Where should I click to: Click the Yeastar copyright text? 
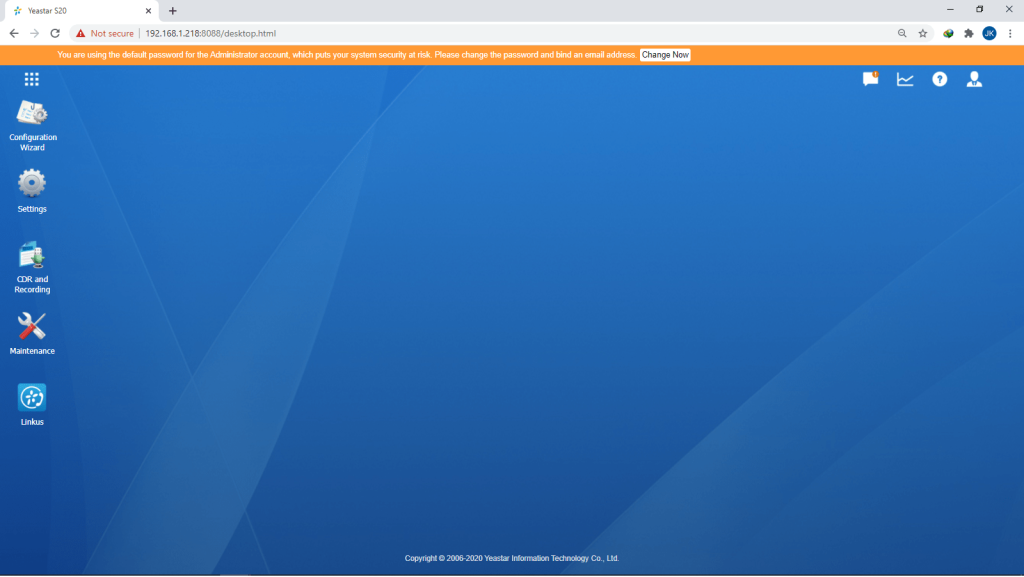pos(511,558)
